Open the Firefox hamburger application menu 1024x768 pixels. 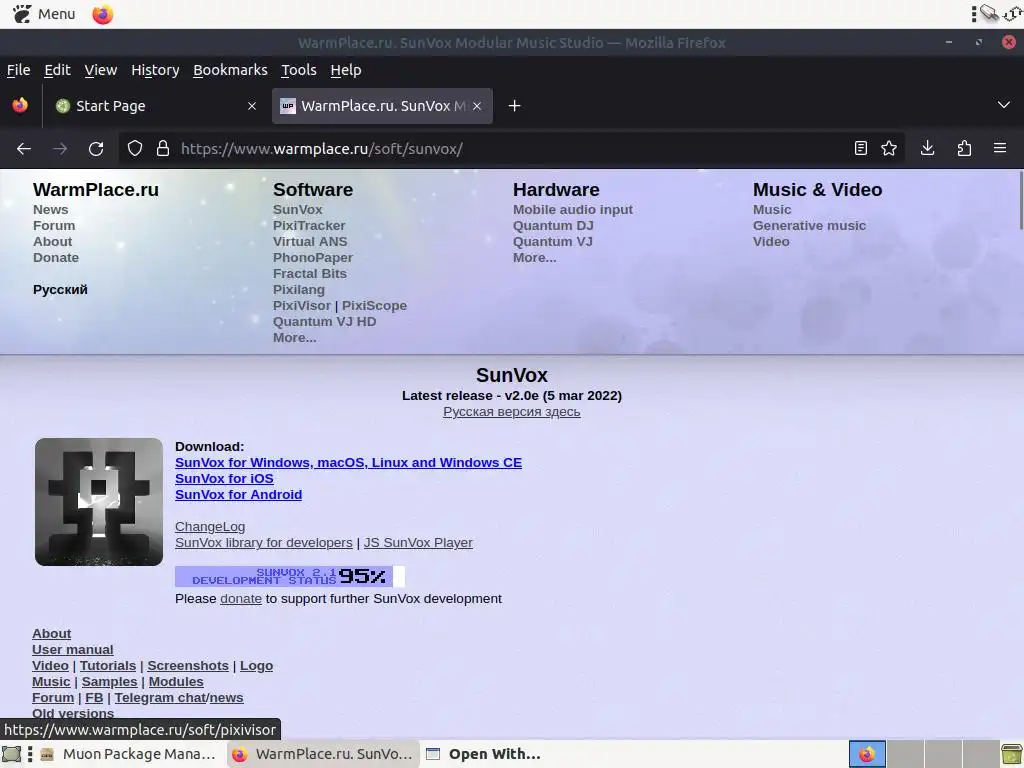click(x=1000, y=148)
